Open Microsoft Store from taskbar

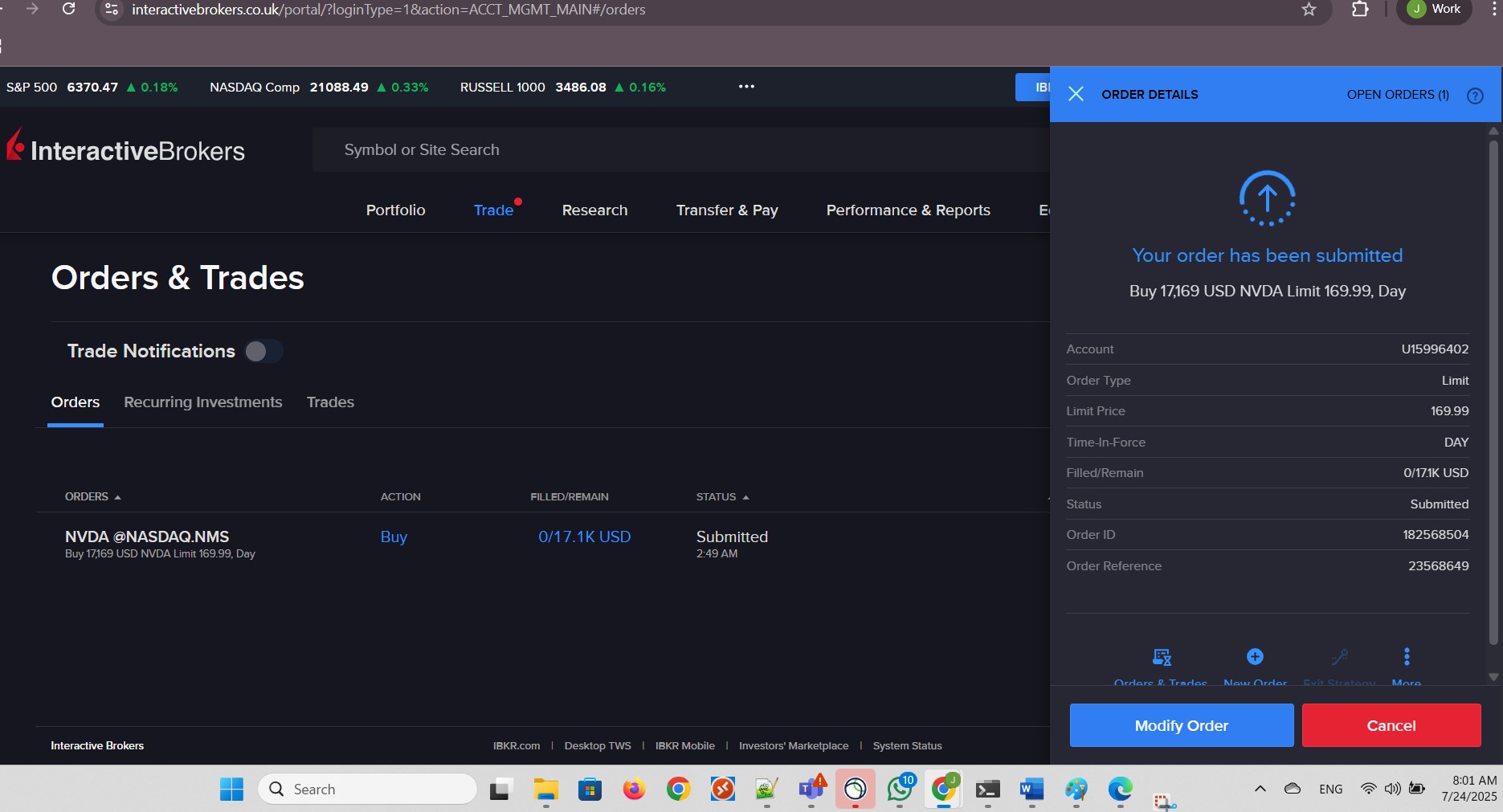coord(590,790)
